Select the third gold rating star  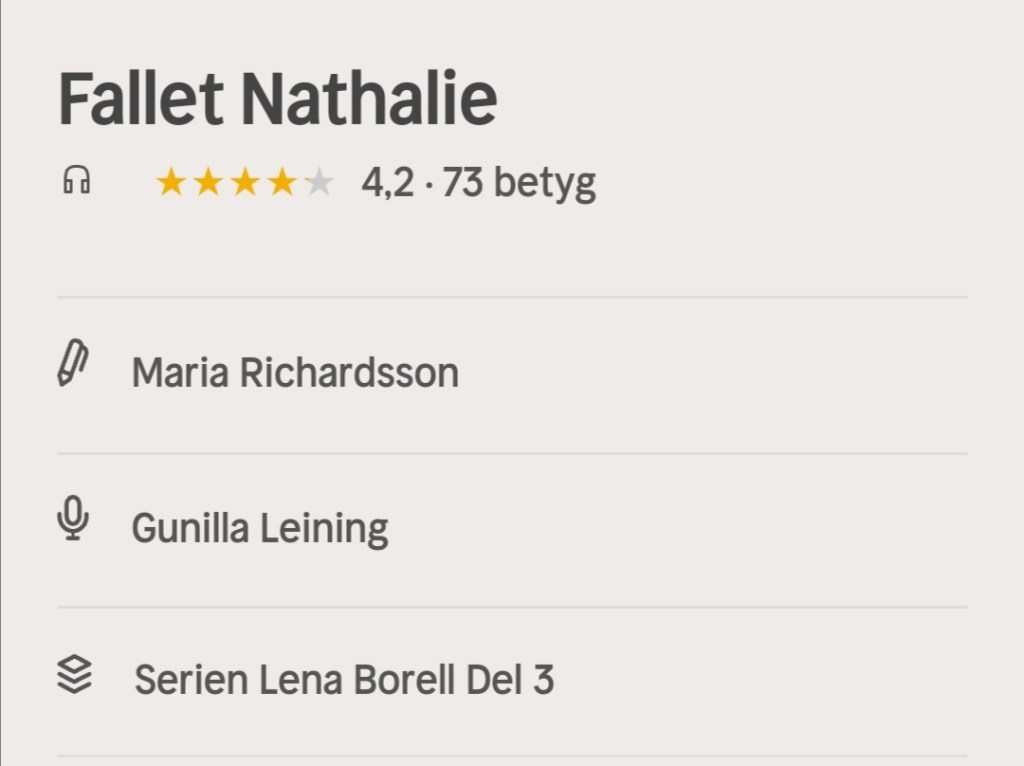[x=245, y=182]
